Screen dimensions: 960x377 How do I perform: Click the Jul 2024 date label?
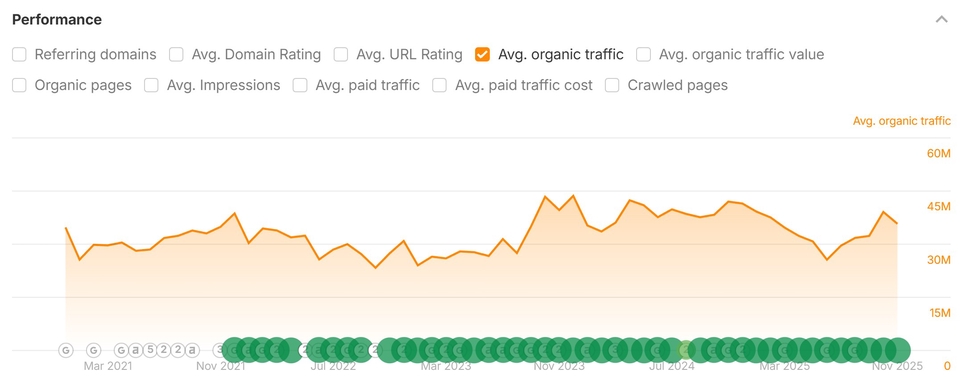672,367
